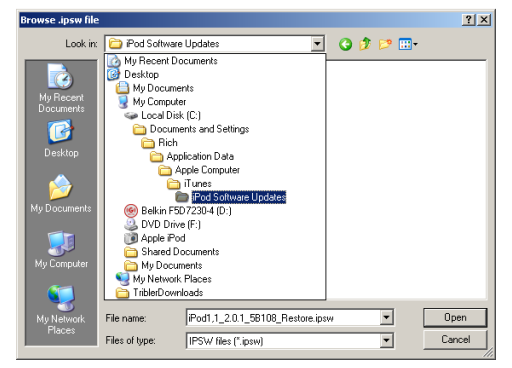Click the green Back navigation icon

click(x=345, y=44)
